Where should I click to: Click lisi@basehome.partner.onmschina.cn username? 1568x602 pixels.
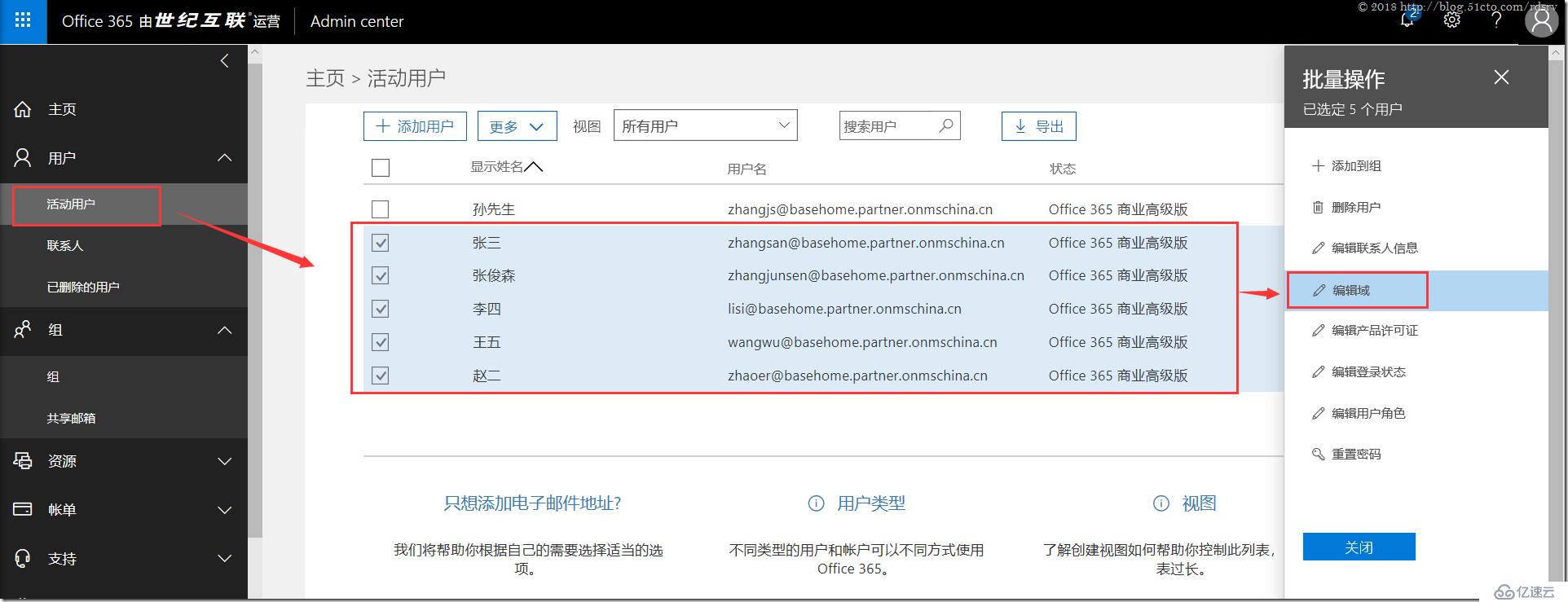click(844, 309)
